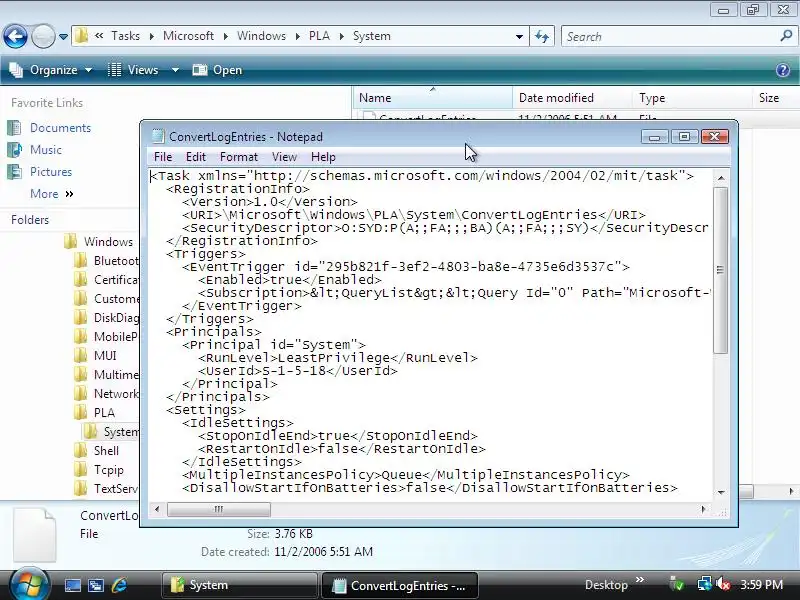This screenshot has width=800, height=600.
Task: Select the Tcpip folder in tree
Action: coord(109,470)
